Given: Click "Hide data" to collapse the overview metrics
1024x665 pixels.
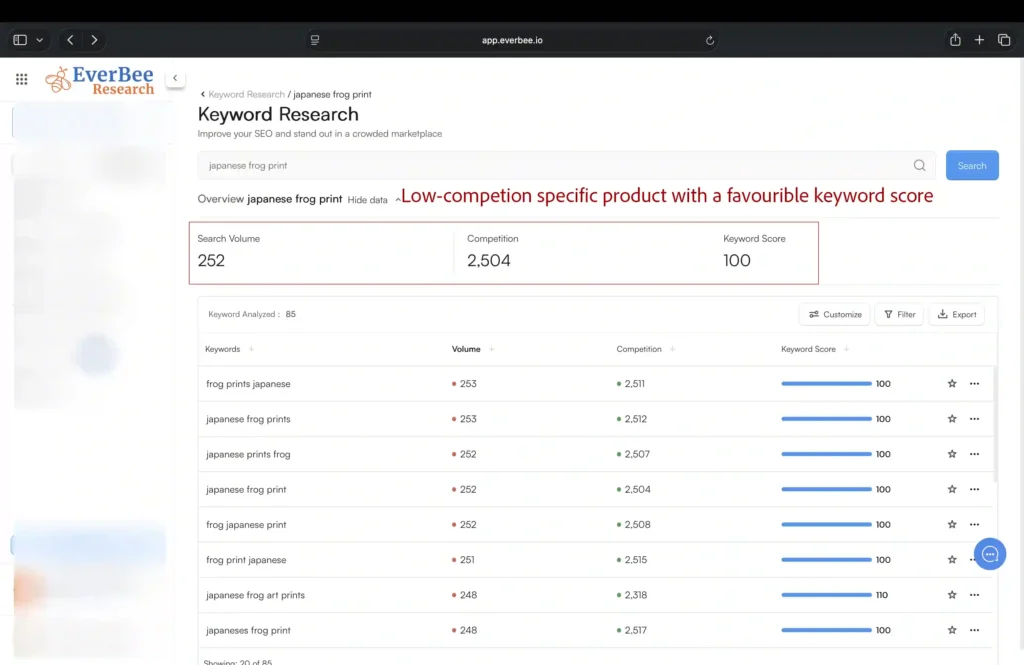Looking at the screenshot, I should (367, 199).
